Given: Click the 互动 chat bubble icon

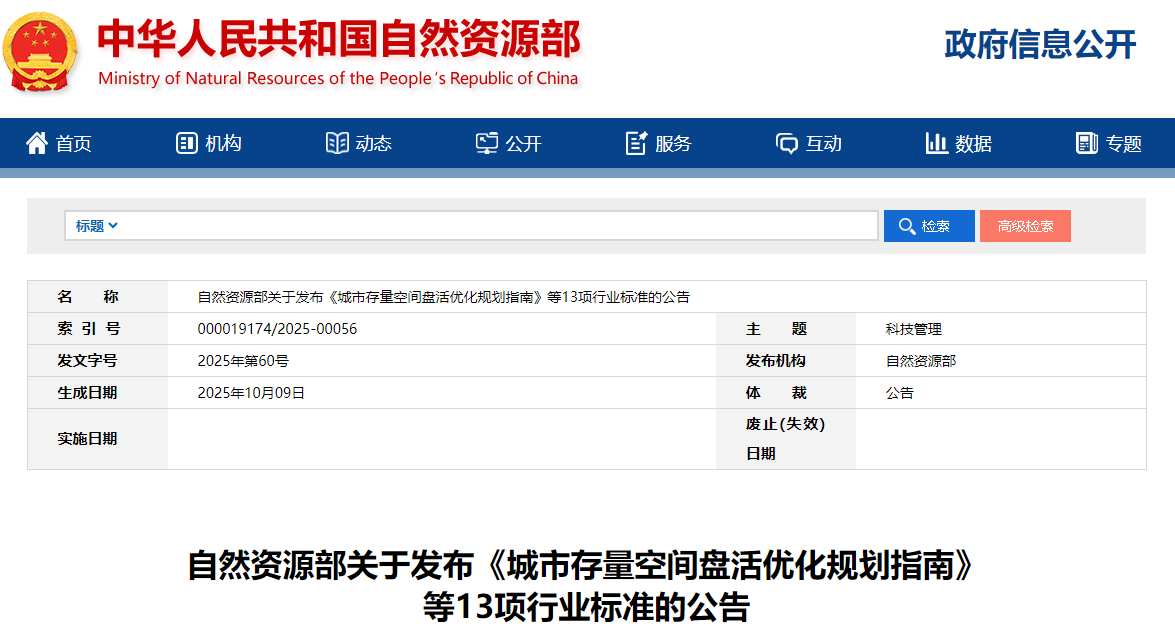Looking at the screenshot, I should [x=787, y=143].
